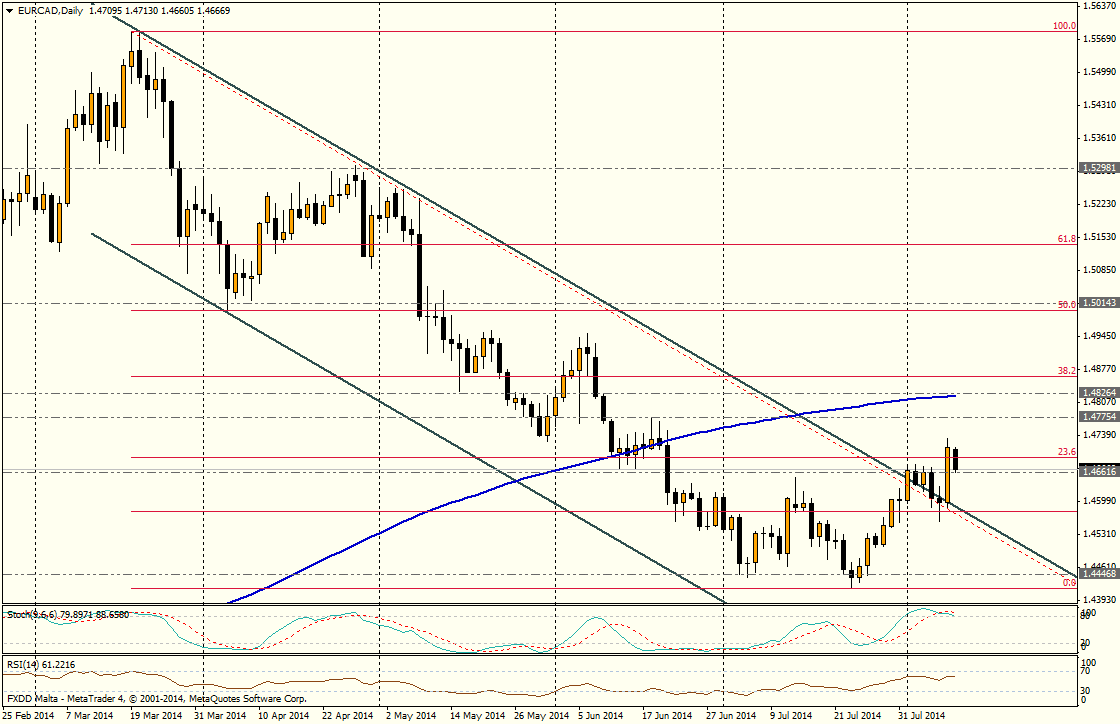Select the right end of blue moving average

click(954, 396)
